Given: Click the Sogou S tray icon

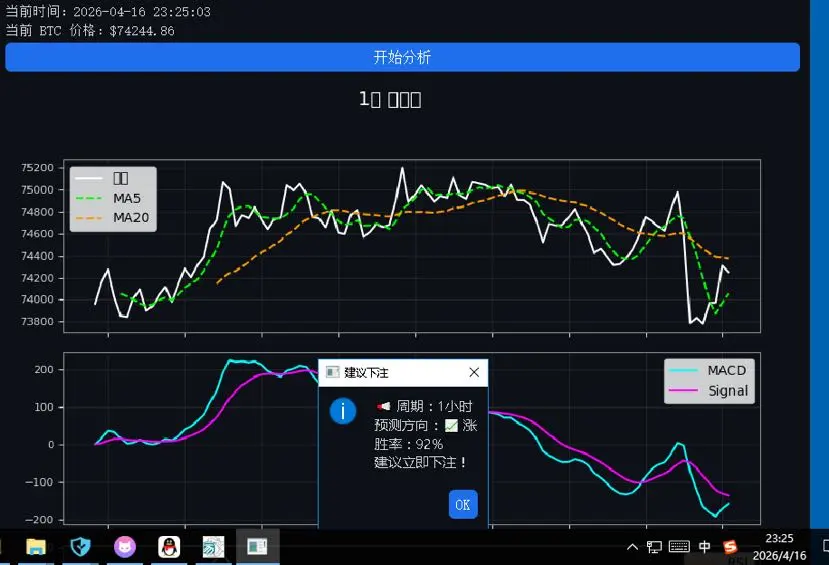Looking at the screenshot, I should tap(730, 547).
